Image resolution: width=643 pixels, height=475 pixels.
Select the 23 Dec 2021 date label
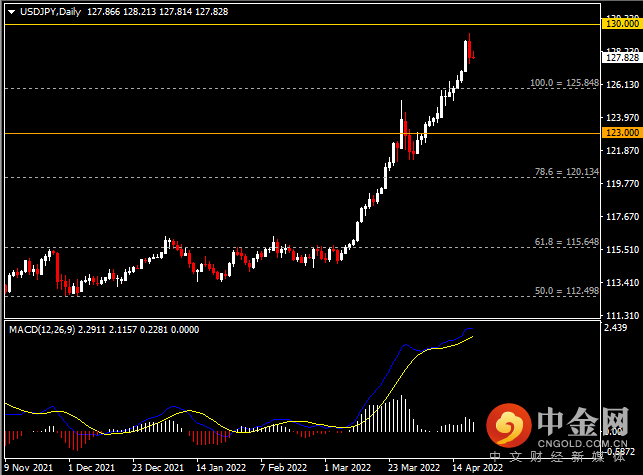pyautogui.click(x=158, y=468)
